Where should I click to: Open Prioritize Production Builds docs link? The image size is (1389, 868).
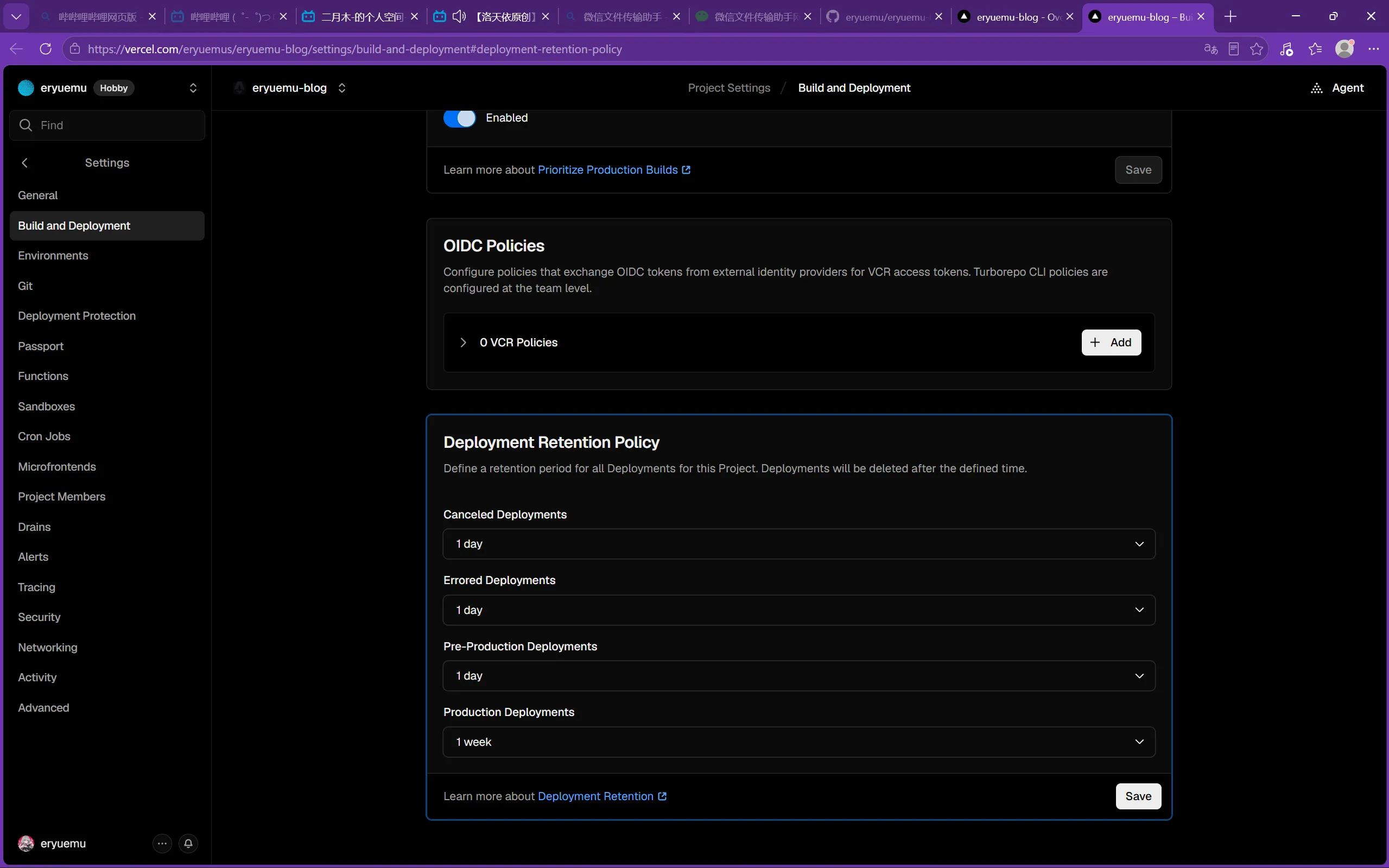[x=614, y=170]
